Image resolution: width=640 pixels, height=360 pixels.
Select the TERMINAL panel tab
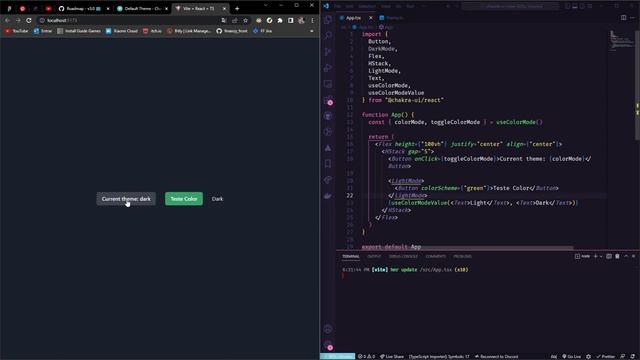[351, 256]
